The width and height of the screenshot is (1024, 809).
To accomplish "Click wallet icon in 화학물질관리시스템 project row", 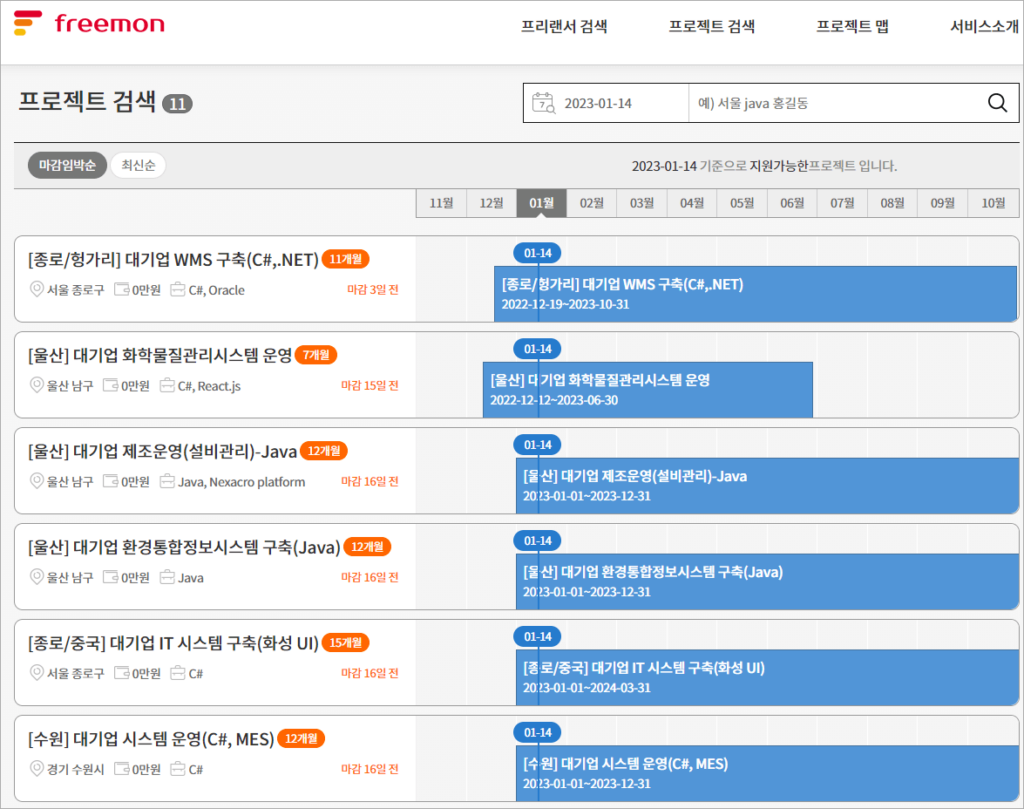I will [110, 386].
